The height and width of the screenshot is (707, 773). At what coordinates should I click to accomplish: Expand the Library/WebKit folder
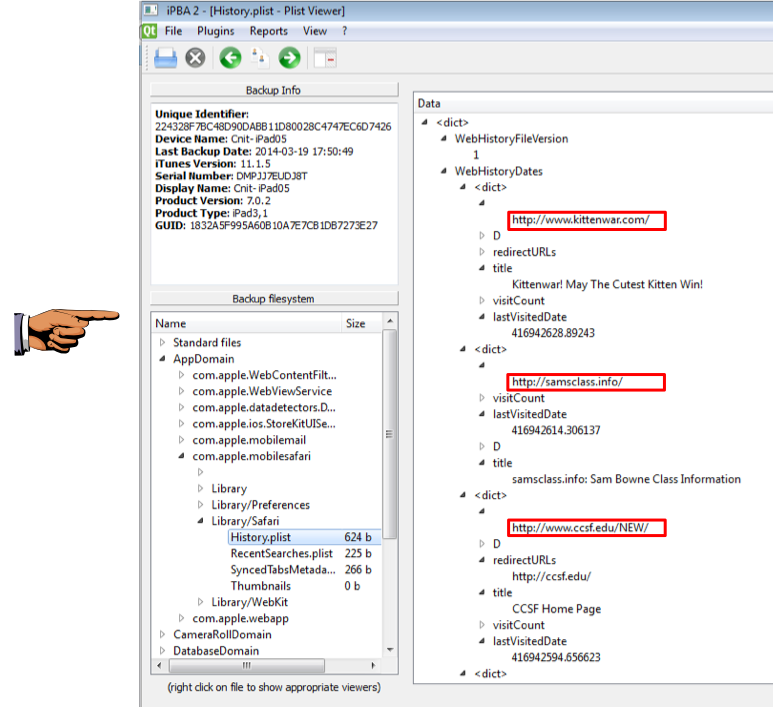tap(200, 602)
